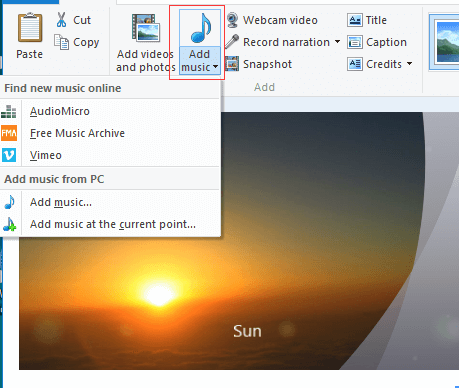The height and width of the screenshot is (388, 459).
Task: Open Add videos and photos
Action: pyautogui.click(x=146, y=43)
